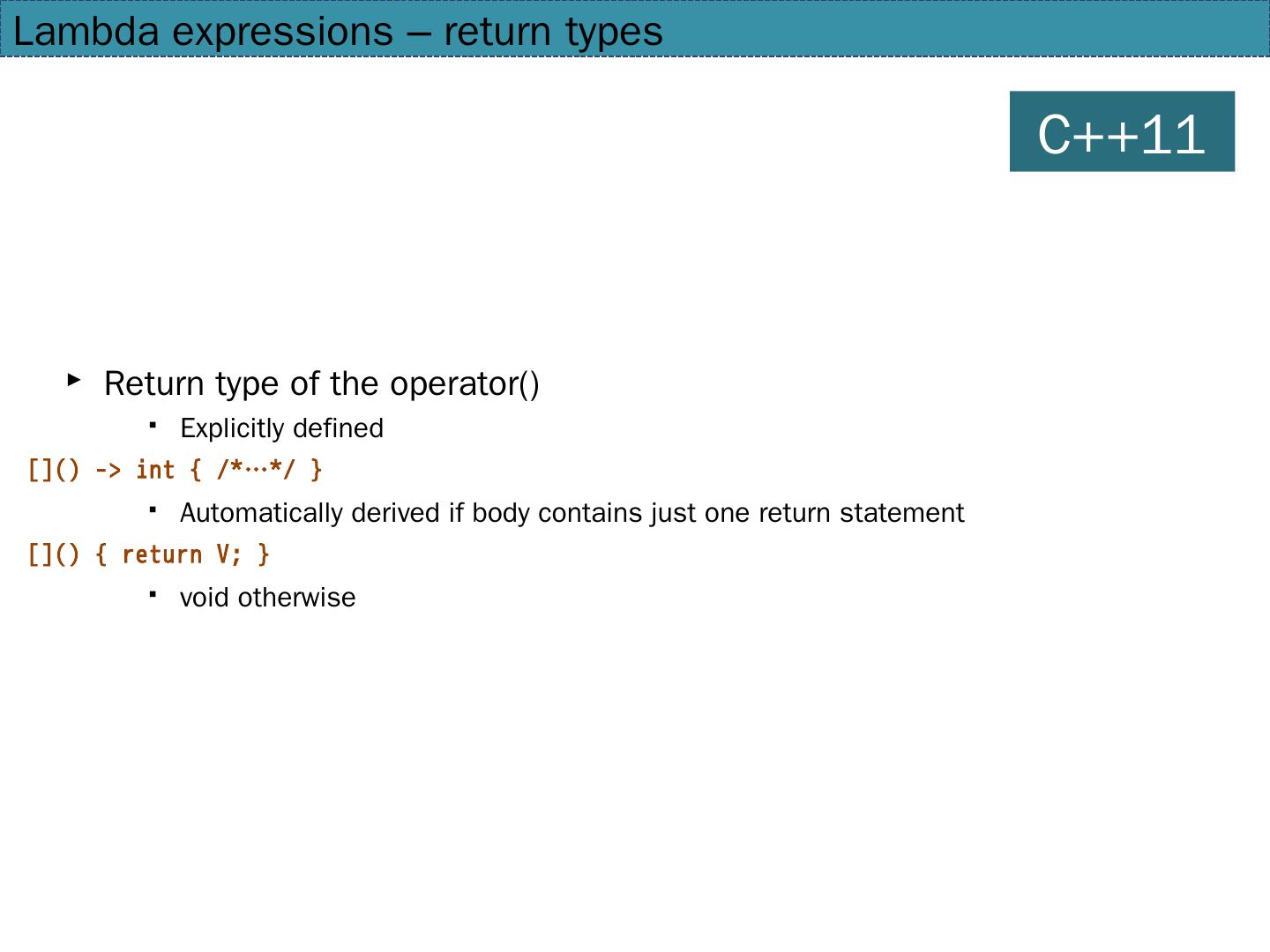Screen dimensions: 1270x952
Task: Click the 'void otherwise' bullet text
Action: (x=267, y=598)
